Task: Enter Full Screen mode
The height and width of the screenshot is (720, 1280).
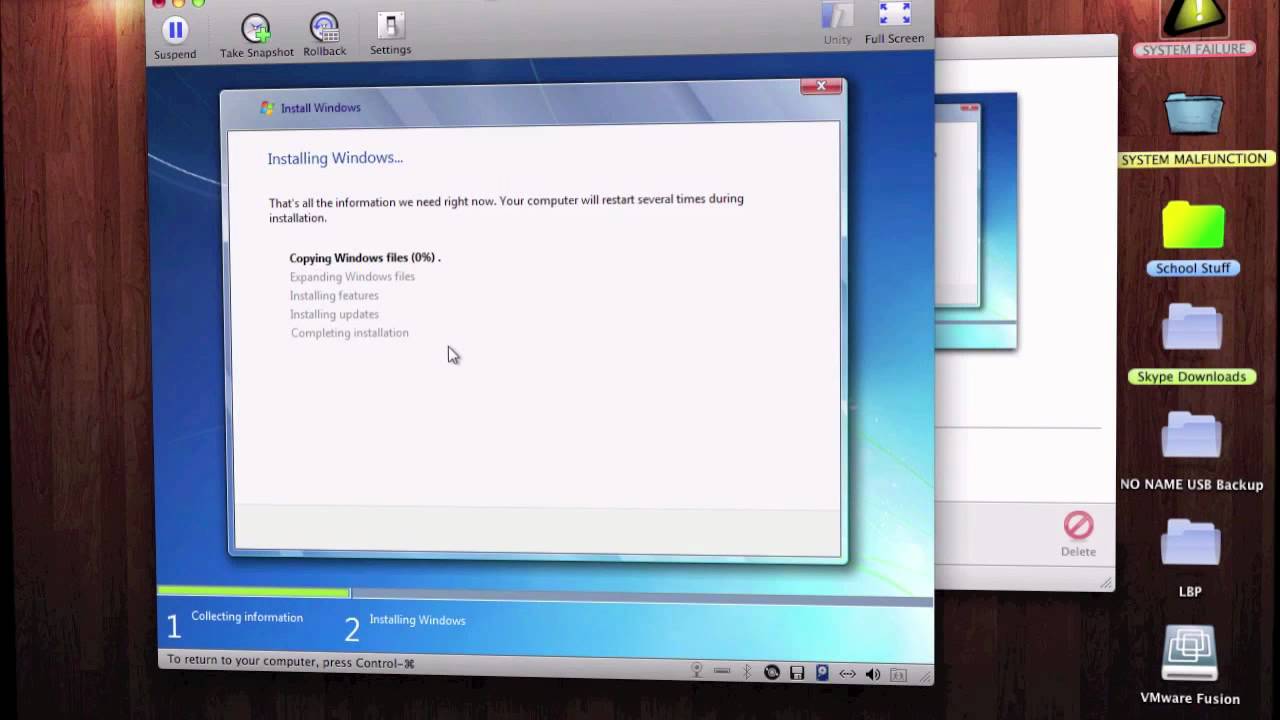Action: coord(894,15)
